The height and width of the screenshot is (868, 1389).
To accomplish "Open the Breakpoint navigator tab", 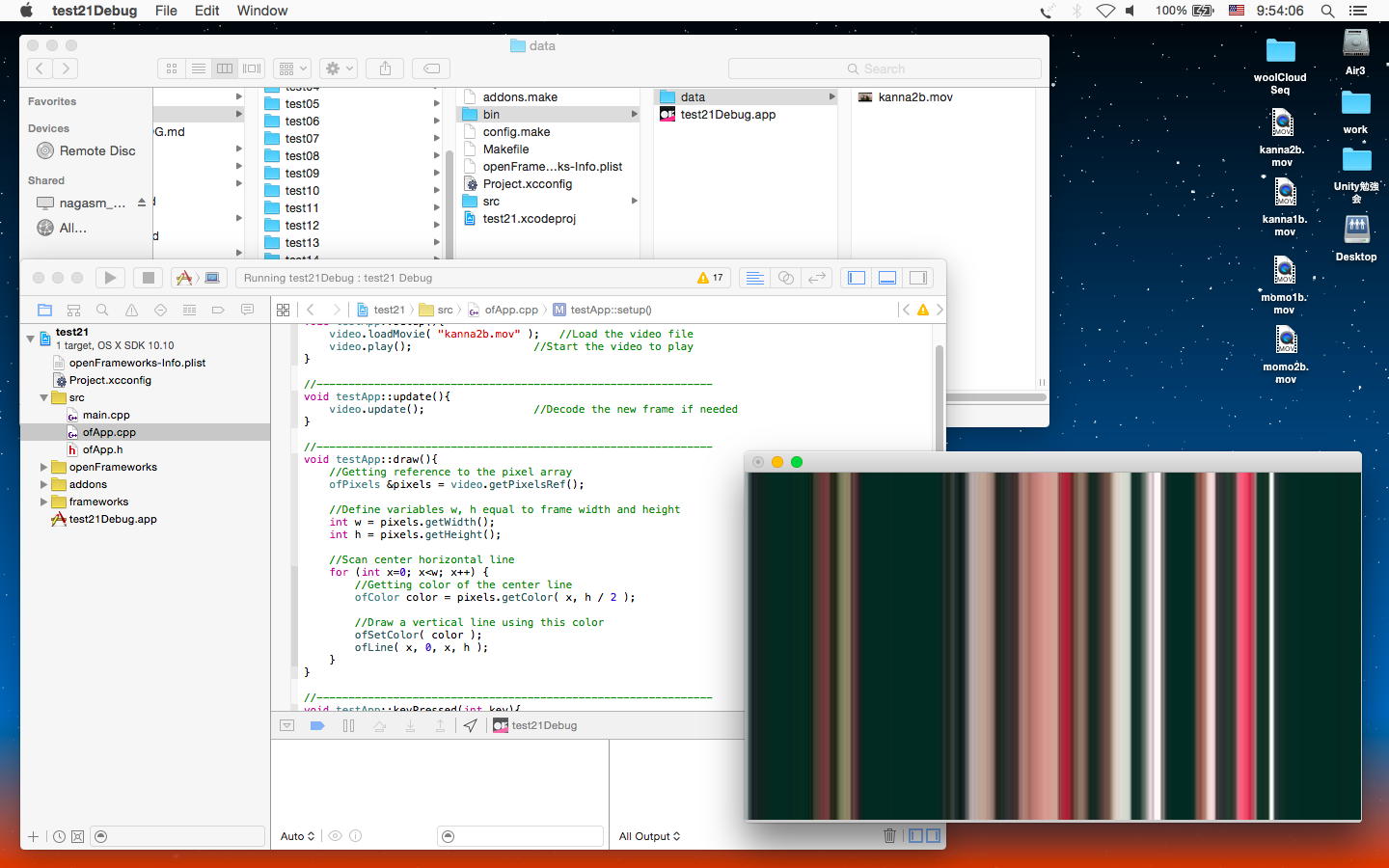I will 218,310.
